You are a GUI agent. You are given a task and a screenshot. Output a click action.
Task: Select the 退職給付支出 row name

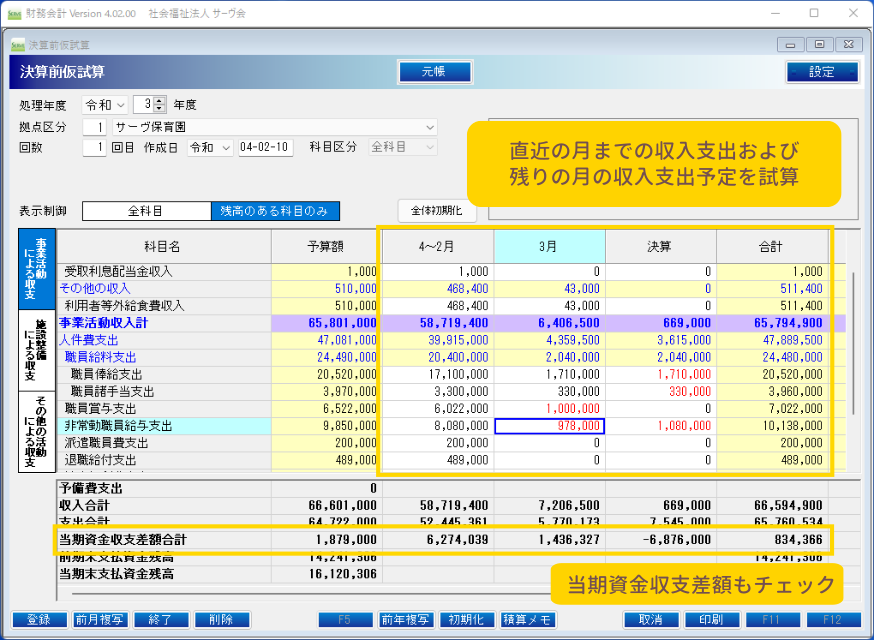pos(164,460)
